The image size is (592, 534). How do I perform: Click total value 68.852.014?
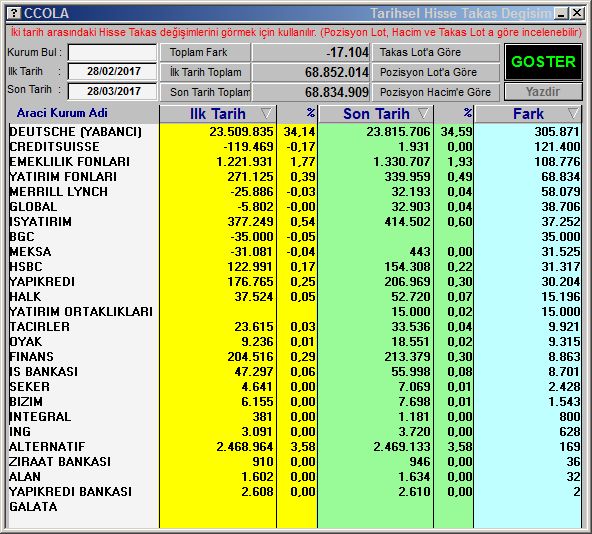(x=337, y=72)
